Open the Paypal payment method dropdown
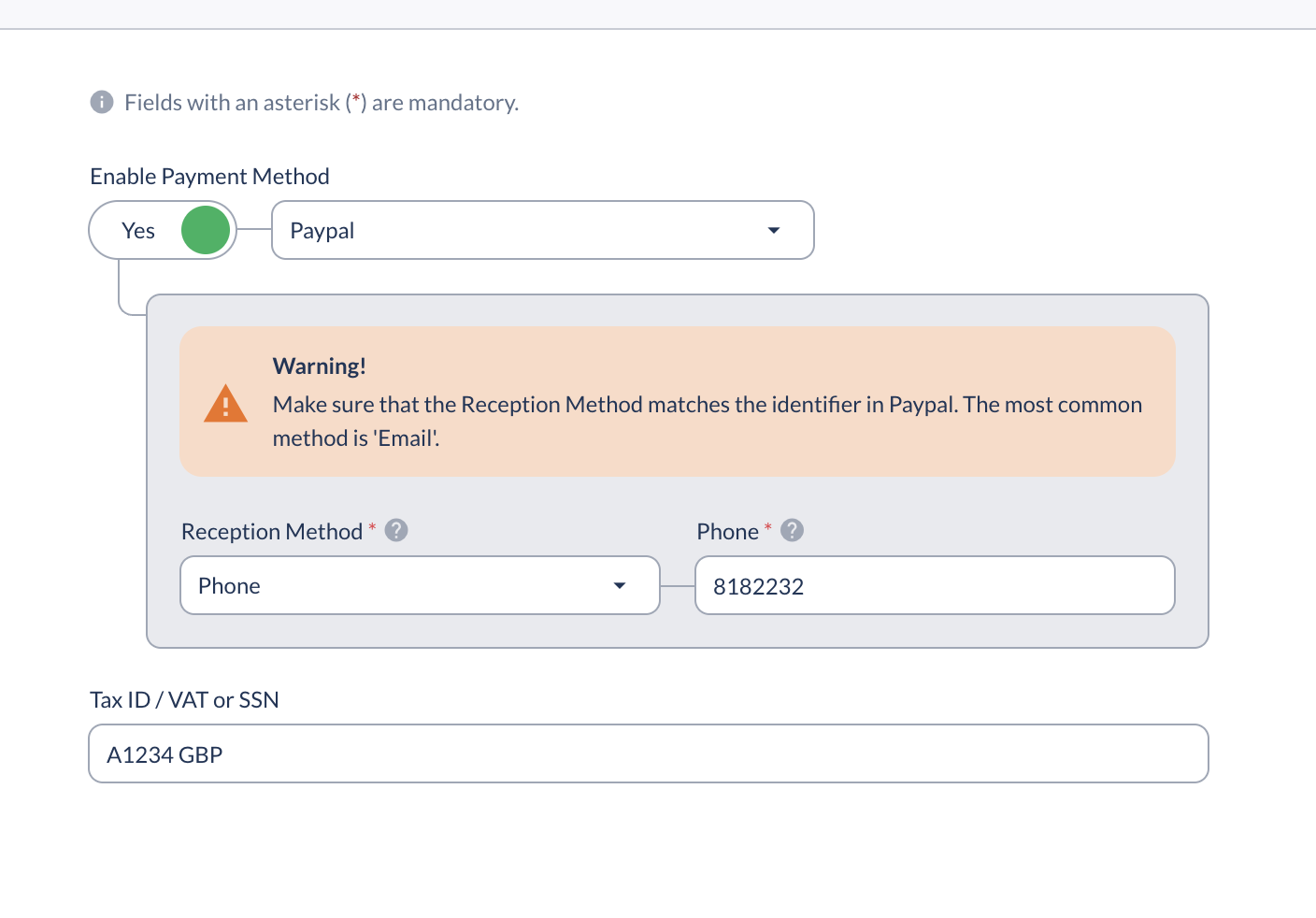This screenshot has width=1316, height=918. coord(543,230)
